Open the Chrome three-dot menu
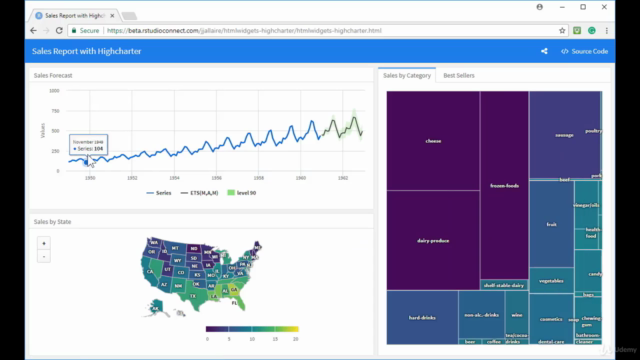 (607, 31)
